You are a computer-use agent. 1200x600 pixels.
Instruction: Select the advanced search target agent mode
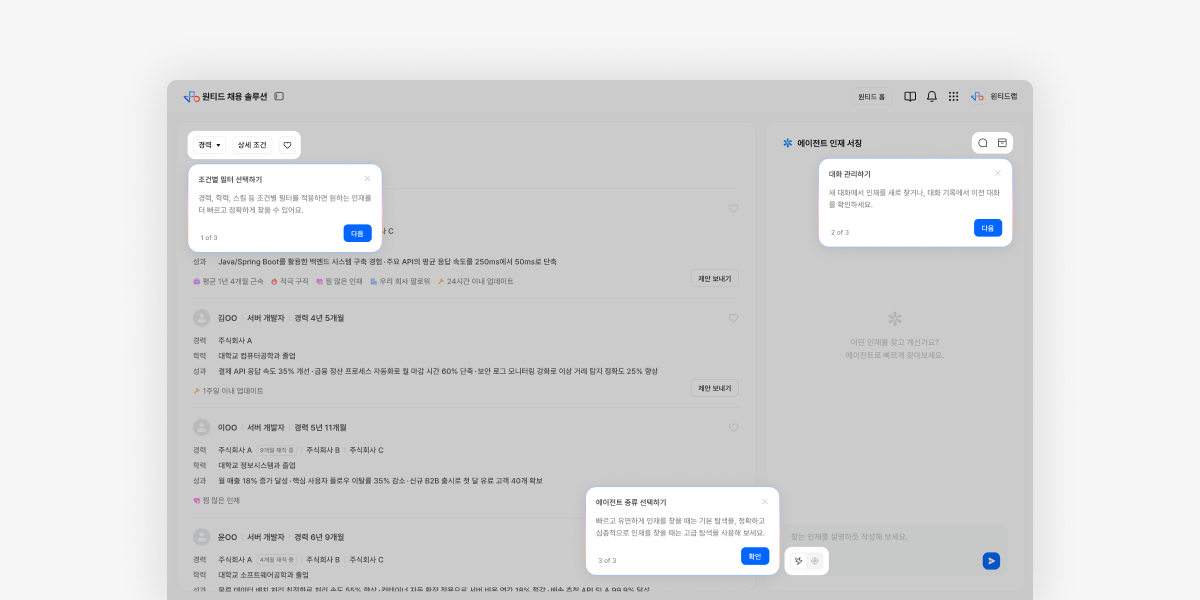click(815, 561)
